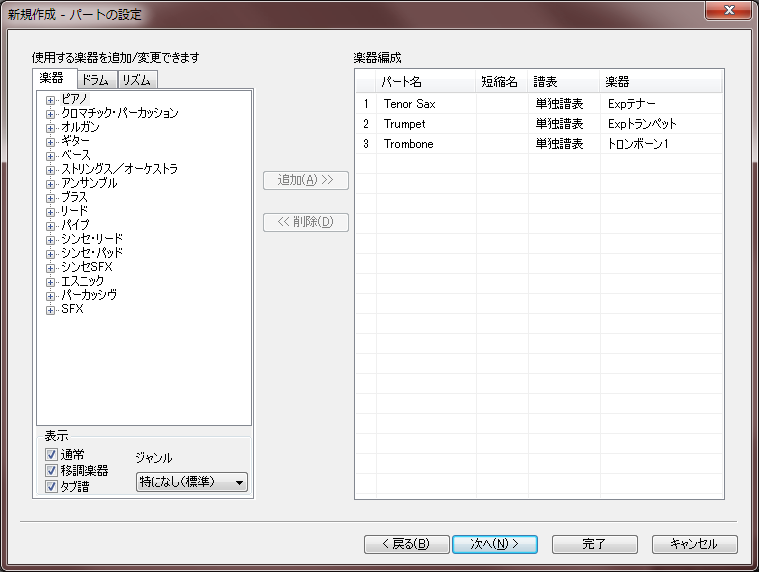
Task: Toggle the タブ譜 checkbox
Action: [x=51, y=486]
